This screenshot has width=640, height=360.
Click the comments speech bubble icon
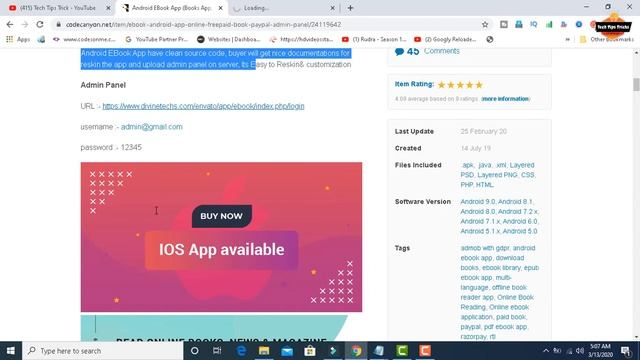(x=399, y=51)
